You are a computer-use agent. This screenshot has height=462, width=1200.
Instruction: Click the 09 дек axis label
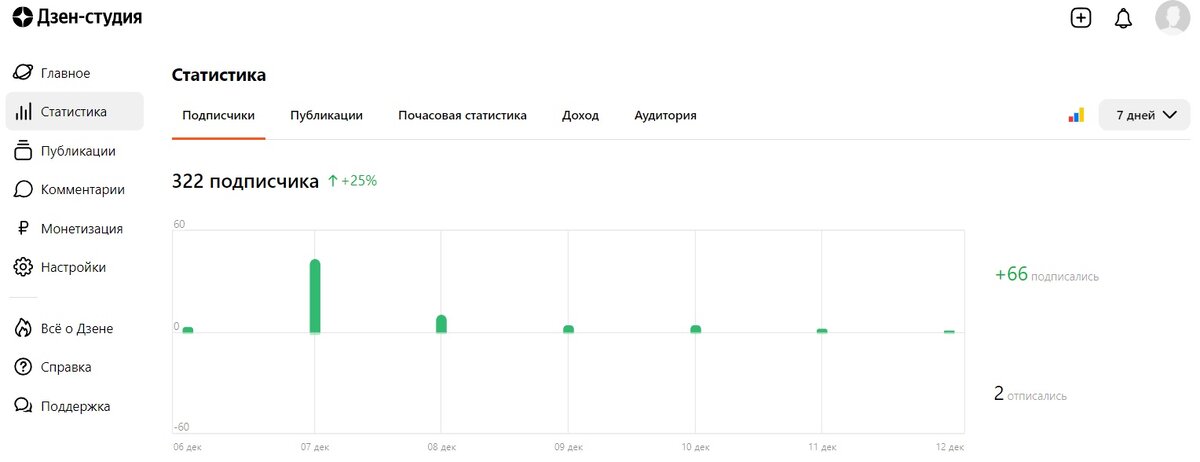(568, 447)
